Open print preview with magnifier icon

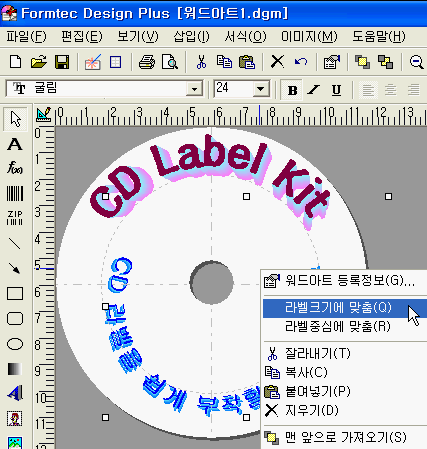point(169,62)
